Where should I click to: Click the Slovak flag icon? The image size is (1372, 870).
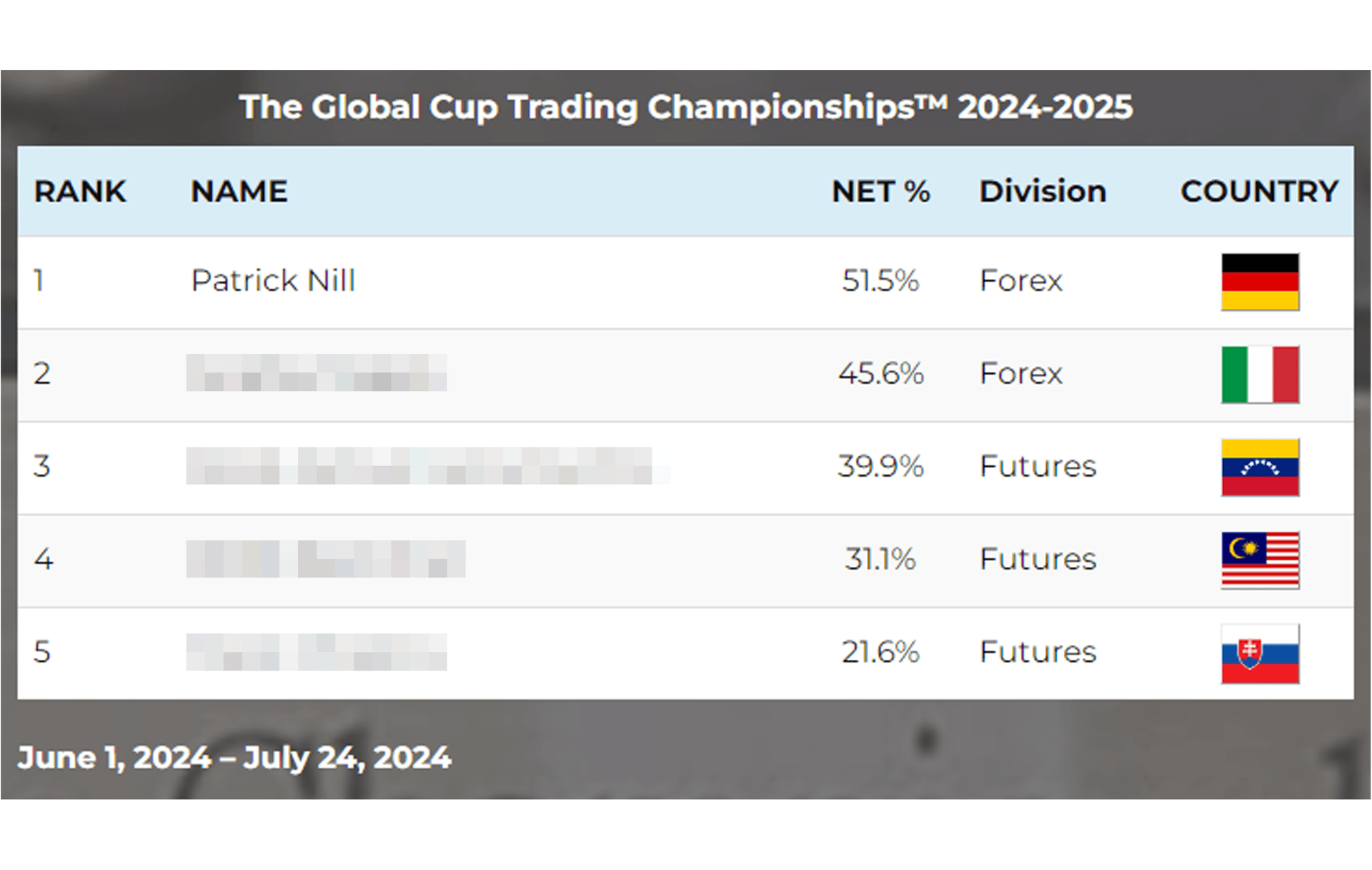coord(1260,653)
